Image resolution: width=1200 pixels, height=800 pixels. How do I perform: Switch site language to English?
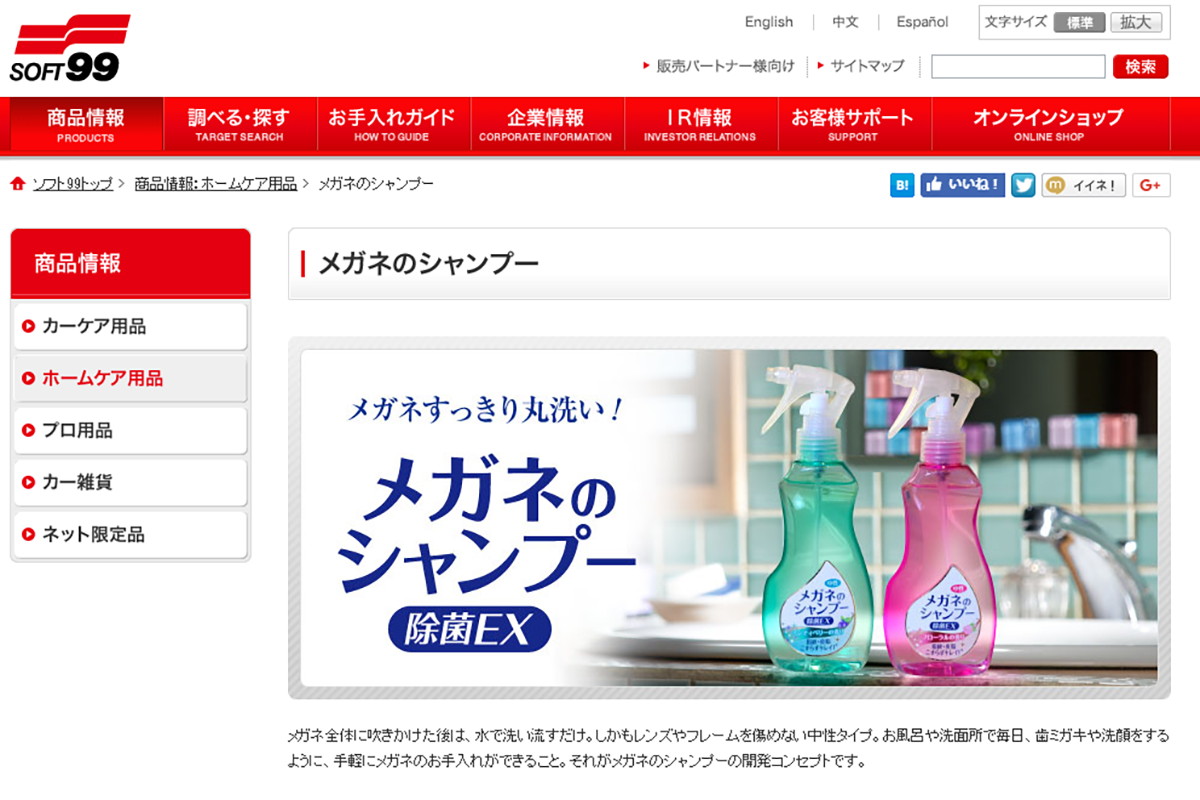(769, 22)
